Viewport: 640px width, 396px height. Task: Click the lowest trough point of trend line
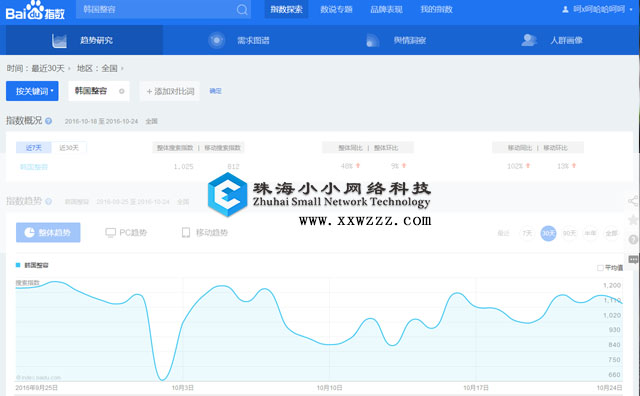[x=162, y=380]
